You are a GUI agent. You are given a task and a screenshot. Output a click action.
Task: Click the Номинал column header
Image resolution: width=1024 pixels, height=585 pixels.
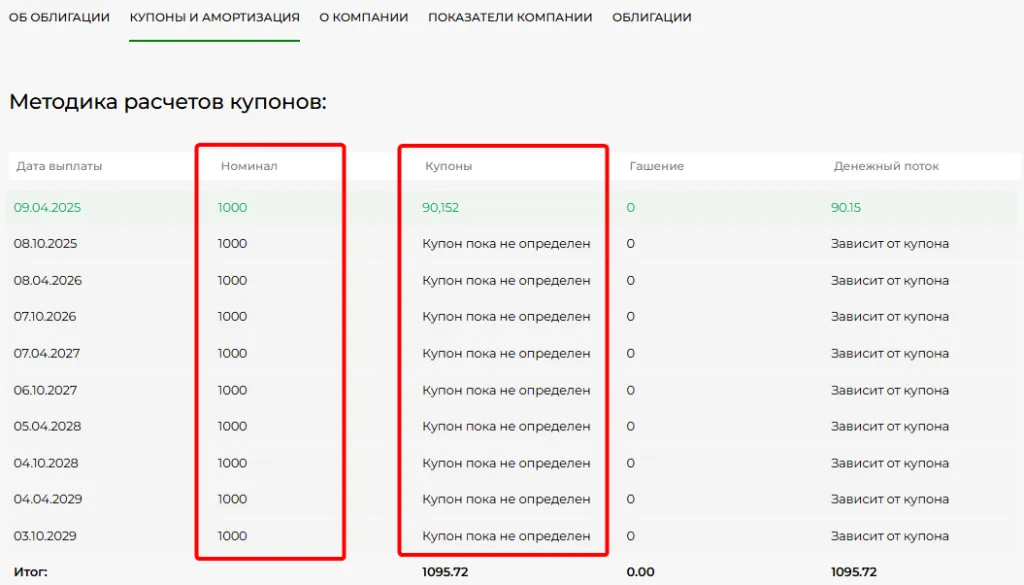tap(249, 166)
